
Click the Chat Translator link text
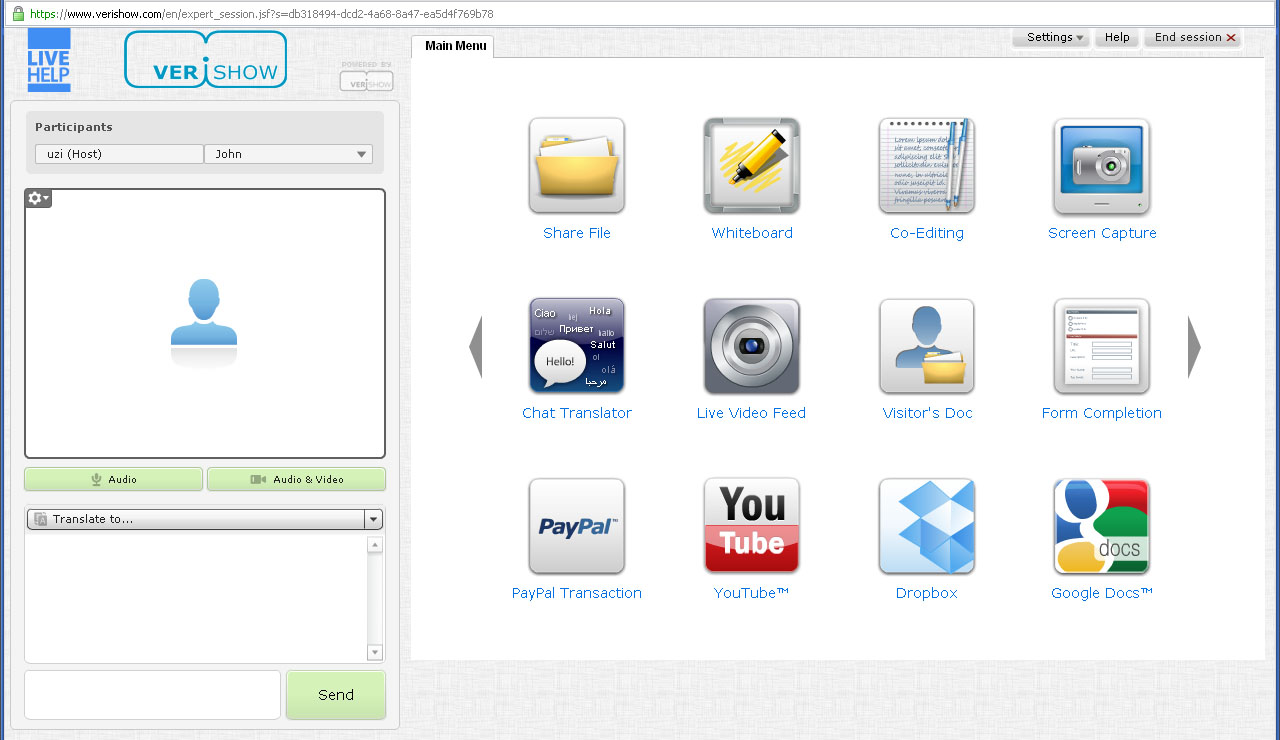pos(577,413)
